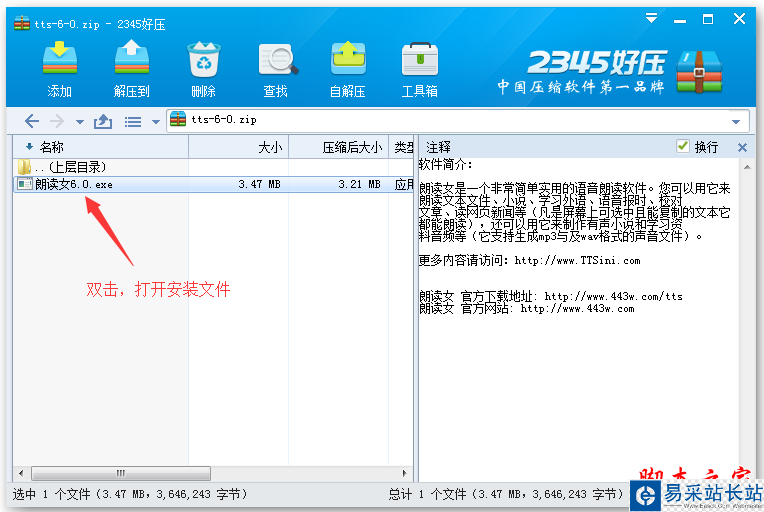The width and height of the screenshot is (764, 512).
Task: Click the 官方网站 http://www.443w.com line
Action: pos(527,308)
